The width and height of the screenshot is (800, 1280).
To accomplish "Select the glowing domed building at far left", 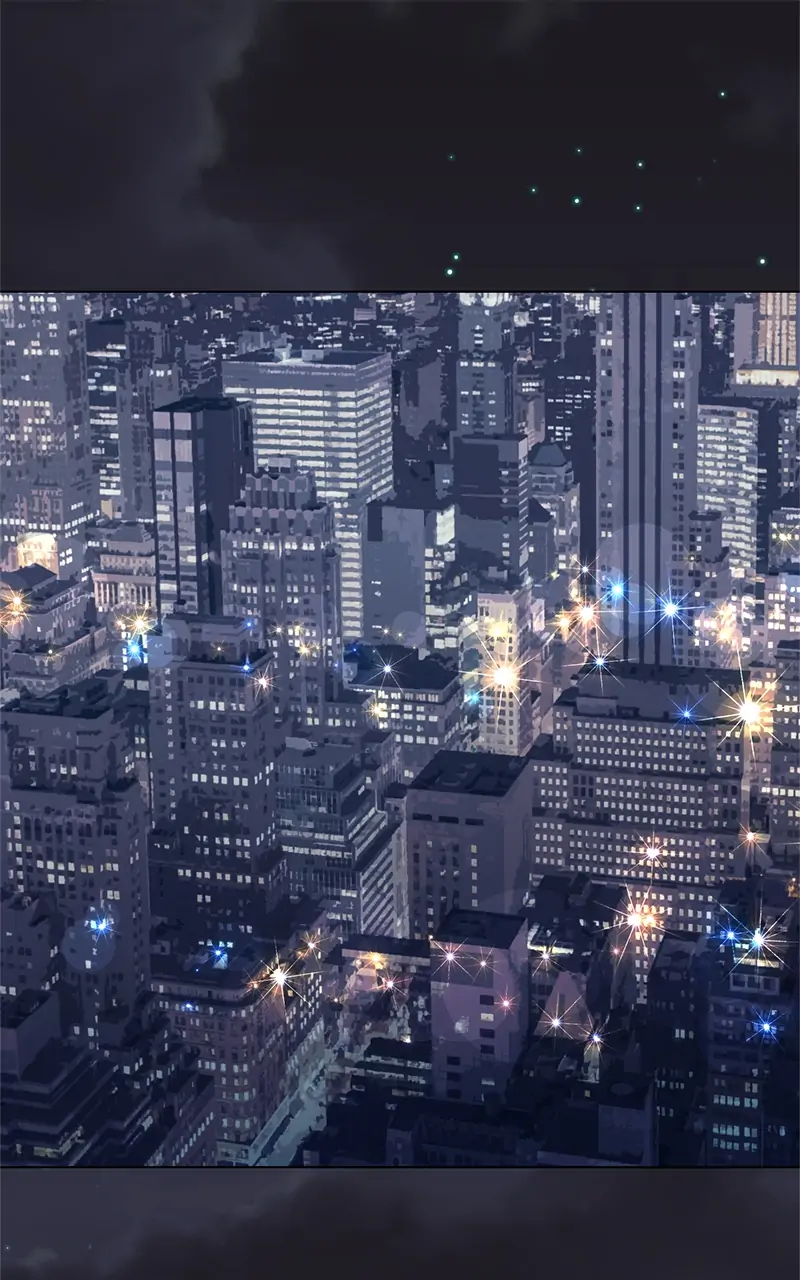I will point(36,550).
